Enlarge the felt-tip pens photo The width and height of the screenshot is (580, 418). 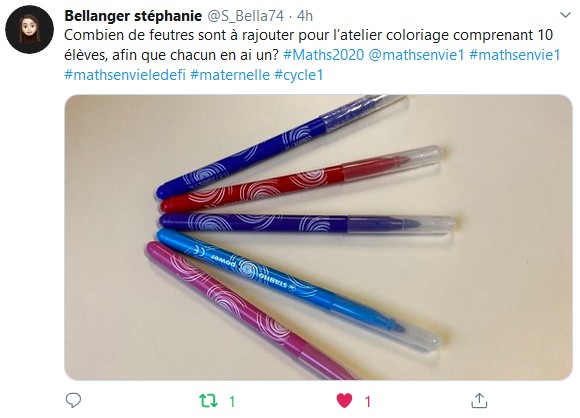pyautogui.click(x=318, y=237)
